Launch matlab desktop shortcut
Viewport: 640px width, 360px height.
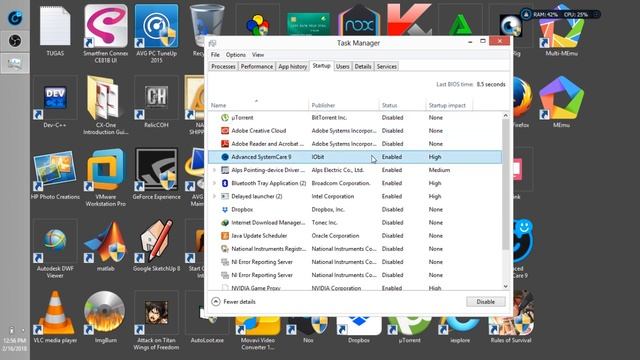[106, 245]
